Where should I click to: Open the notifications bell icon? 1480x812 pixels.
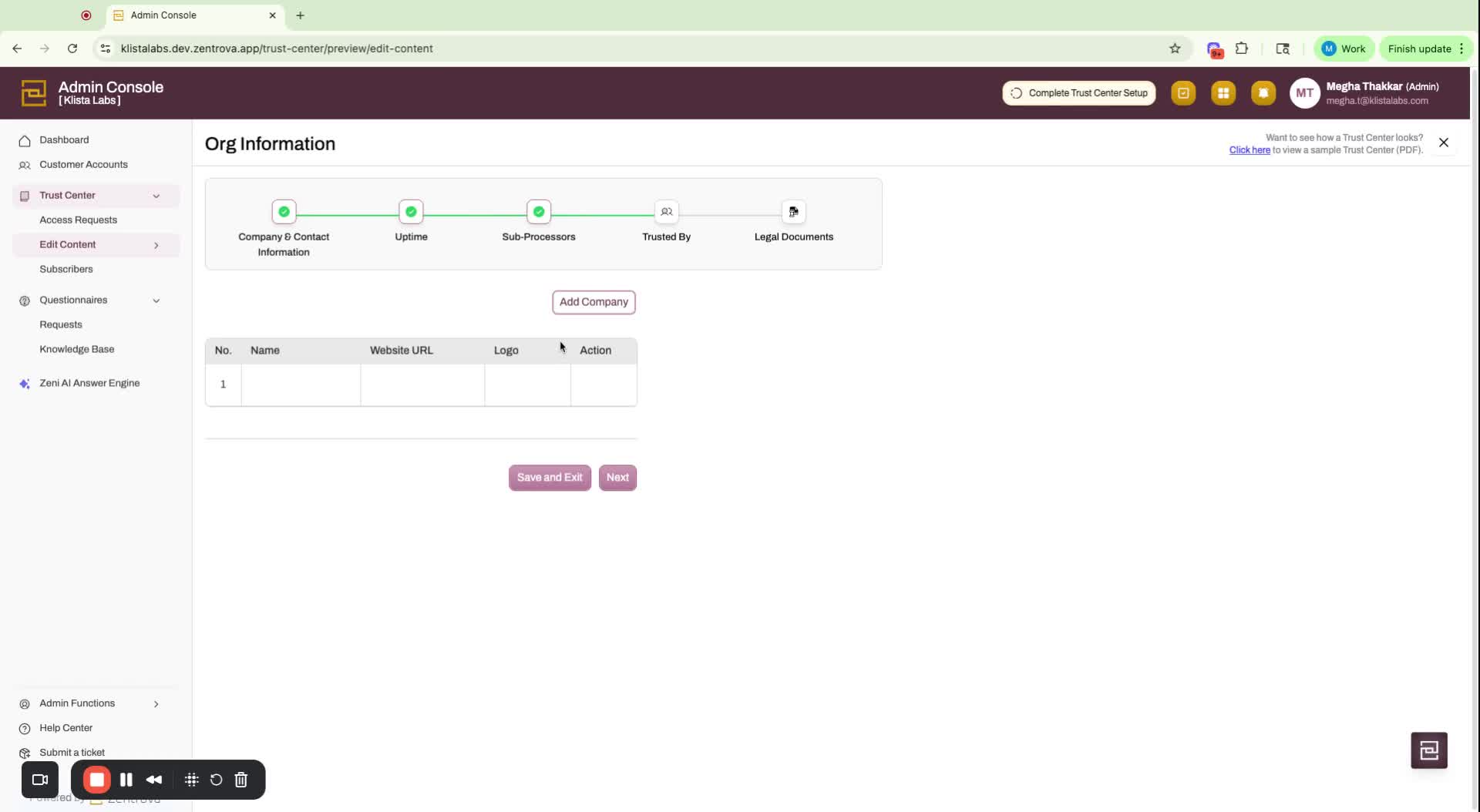[1263, 93]
